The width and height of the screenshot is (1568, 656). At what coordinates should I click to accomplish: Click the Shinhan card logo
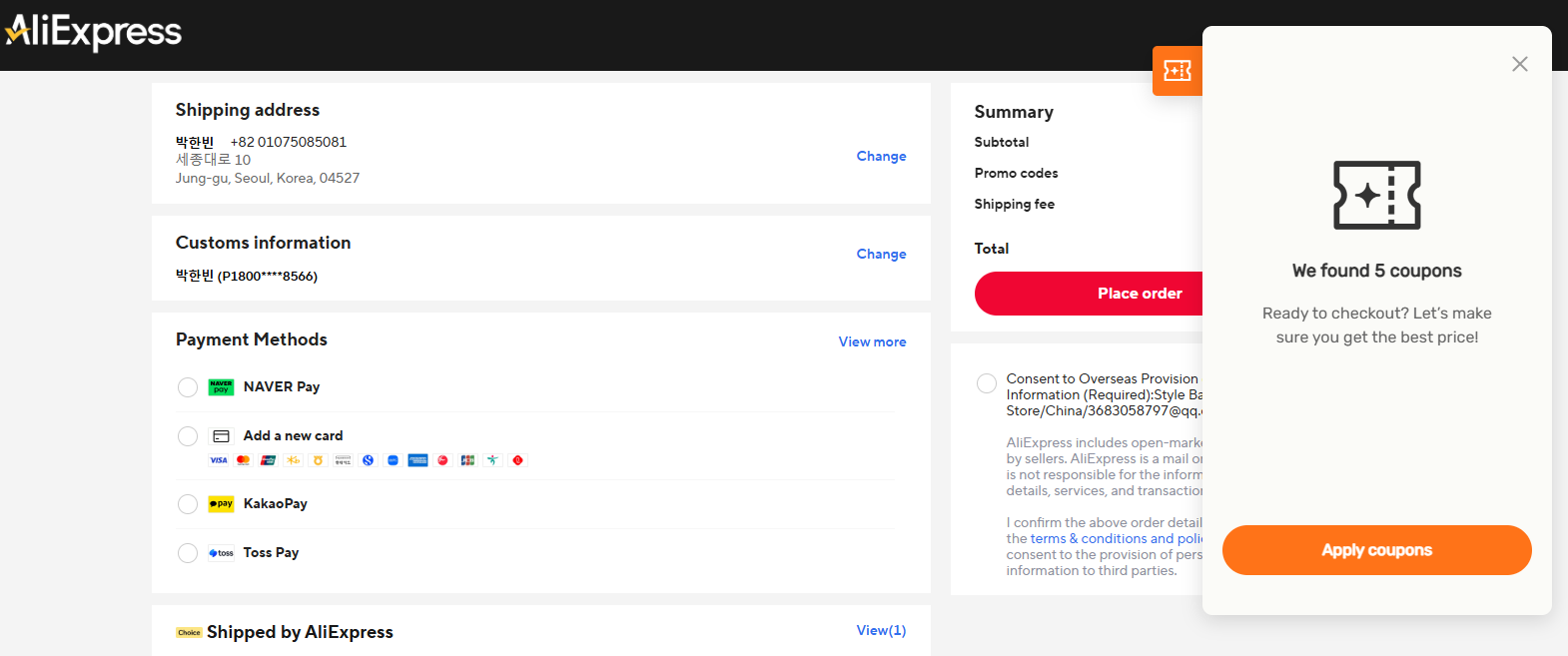coord(368,460)
